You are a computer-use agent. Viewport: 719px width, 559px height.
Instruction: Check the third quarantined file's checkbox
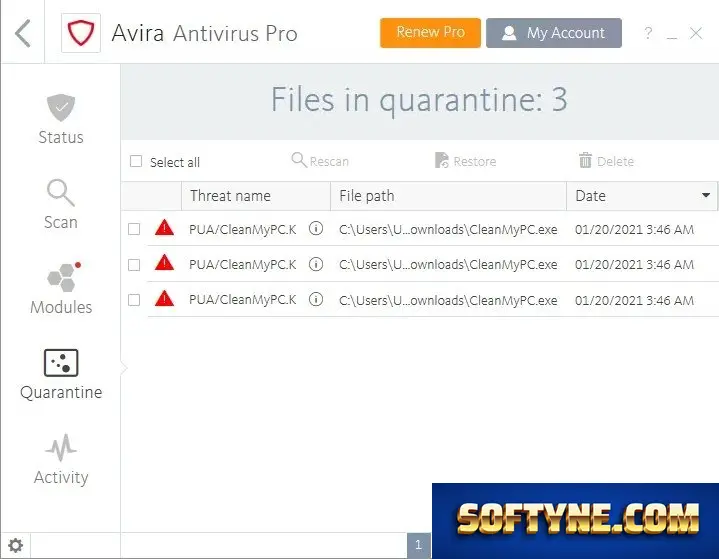[134, 300]
